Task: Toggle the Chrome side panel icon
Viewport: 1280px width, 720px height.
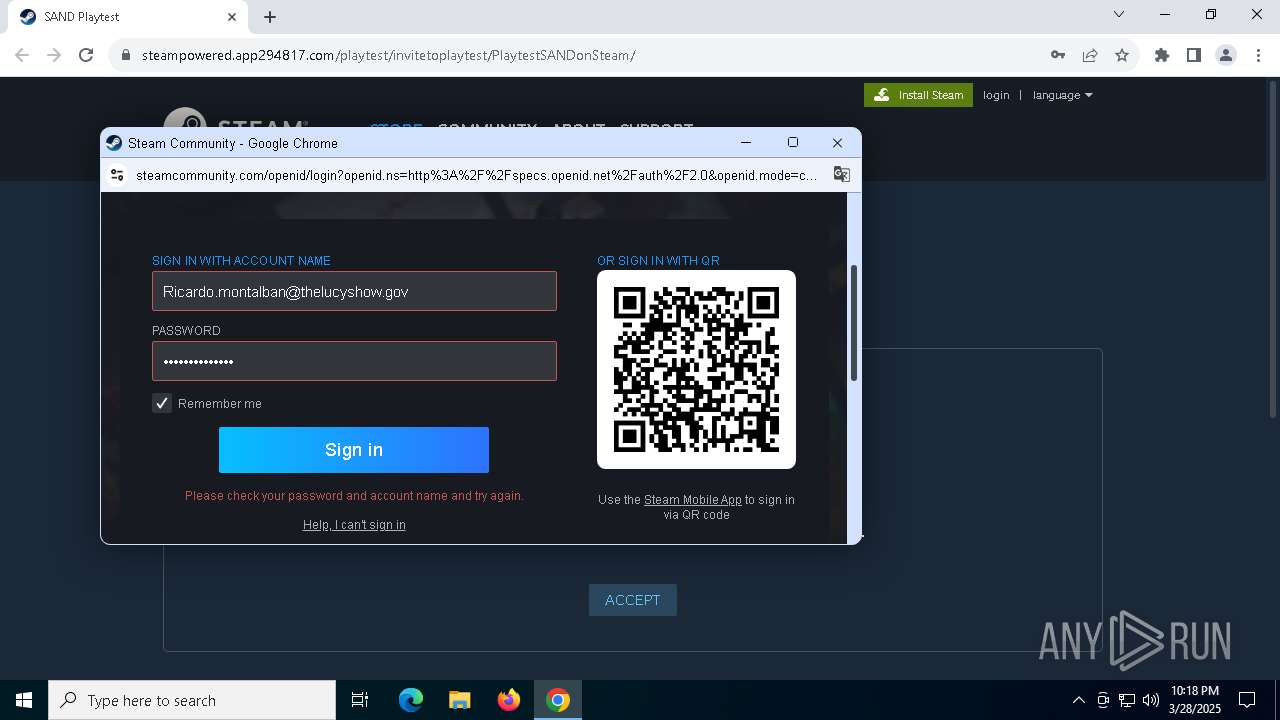Action: (1194, 55)
